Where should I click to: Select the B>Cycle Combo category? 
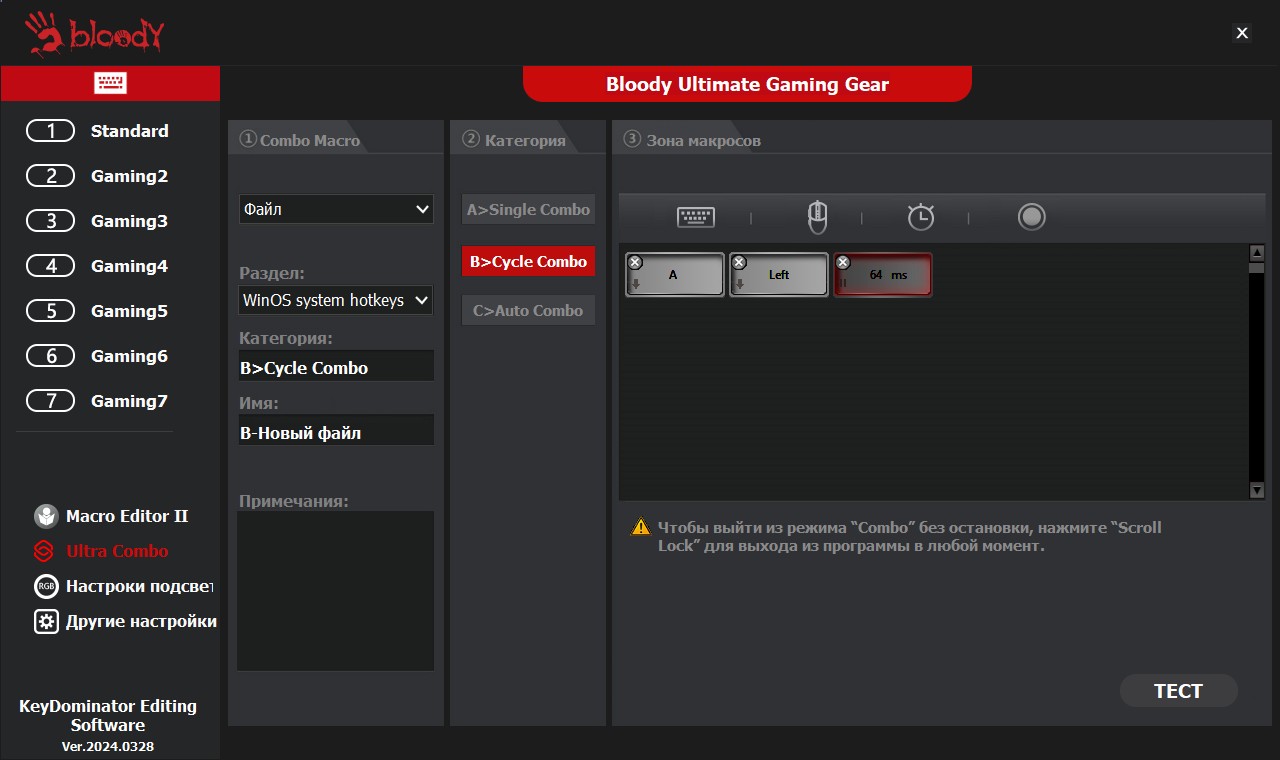[x=528, y=262]
